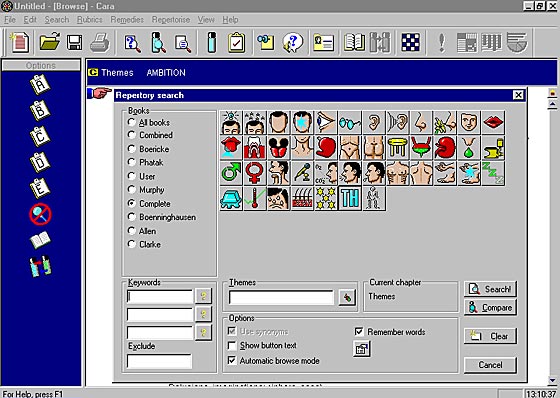Choose the red lips Mouth chapter icon

(493, 123)
